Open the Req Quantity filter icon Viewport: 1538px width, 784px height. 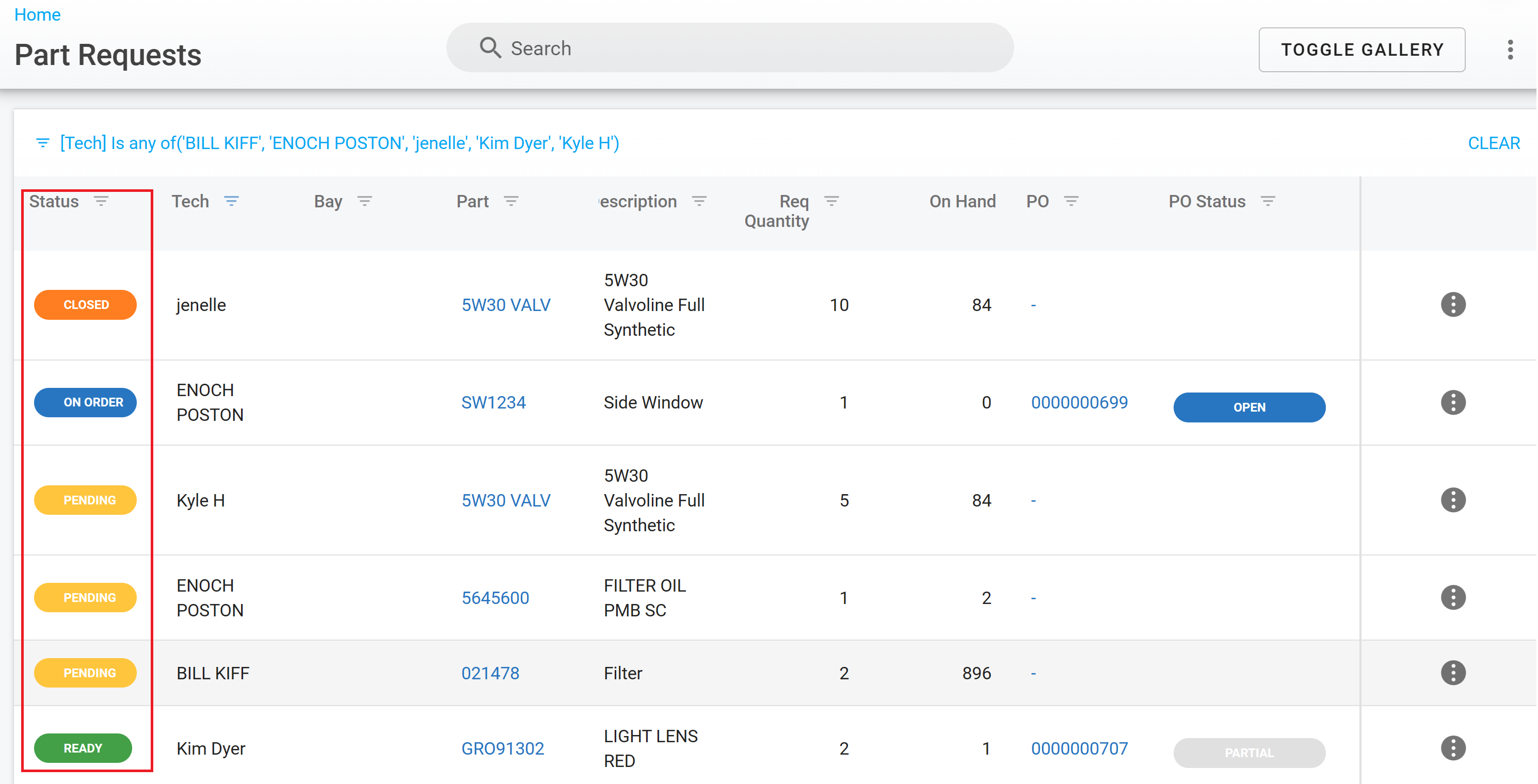click(x=831, y=201)
